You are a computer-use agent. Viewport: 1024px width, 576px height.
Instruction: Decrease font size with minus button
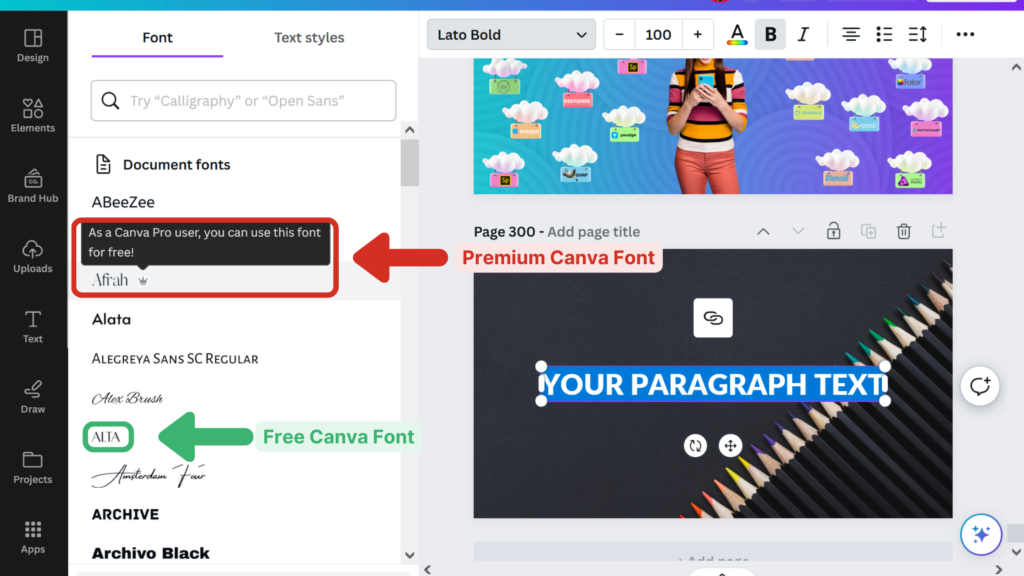pos(619,35)
